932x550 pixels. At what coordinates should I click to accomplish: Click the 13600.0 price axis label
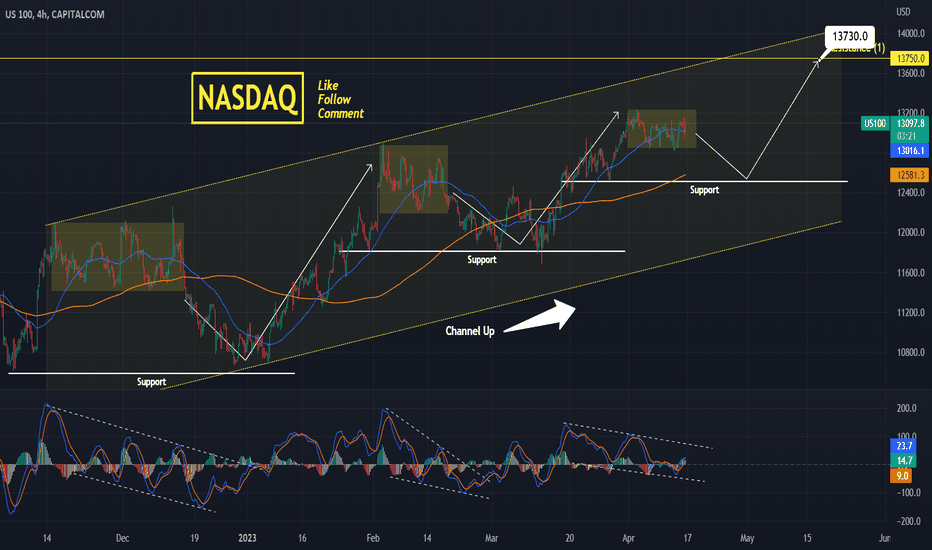pyautogui.click(x=911, y=73)
